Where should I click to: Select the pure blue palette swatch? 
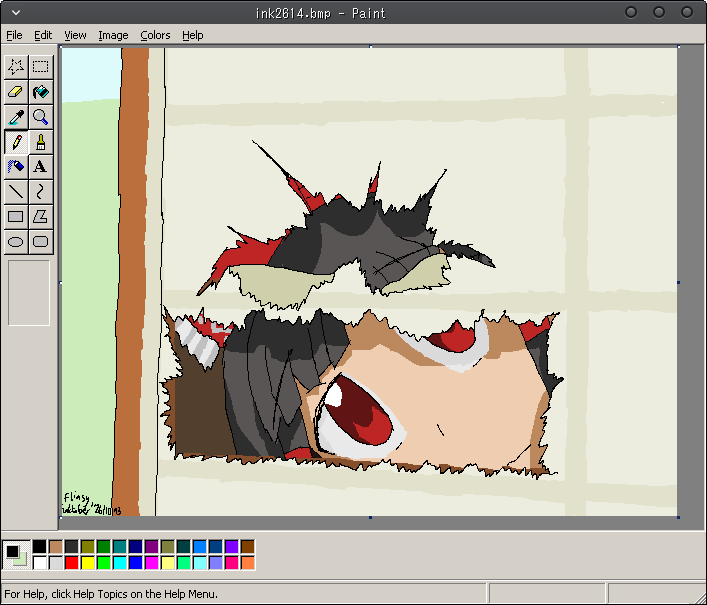tap(136, 563)
